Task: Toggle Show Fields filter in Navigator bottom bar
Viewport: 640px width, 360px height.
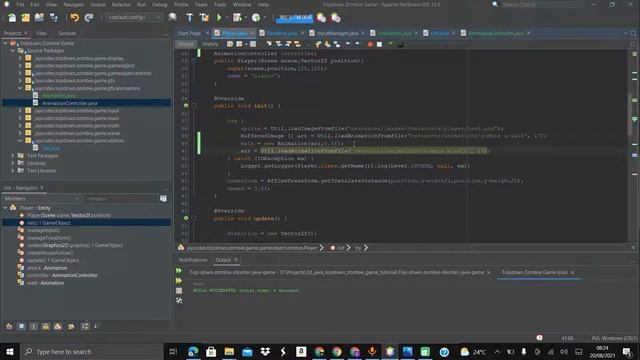Action: [x=21, y=326]
